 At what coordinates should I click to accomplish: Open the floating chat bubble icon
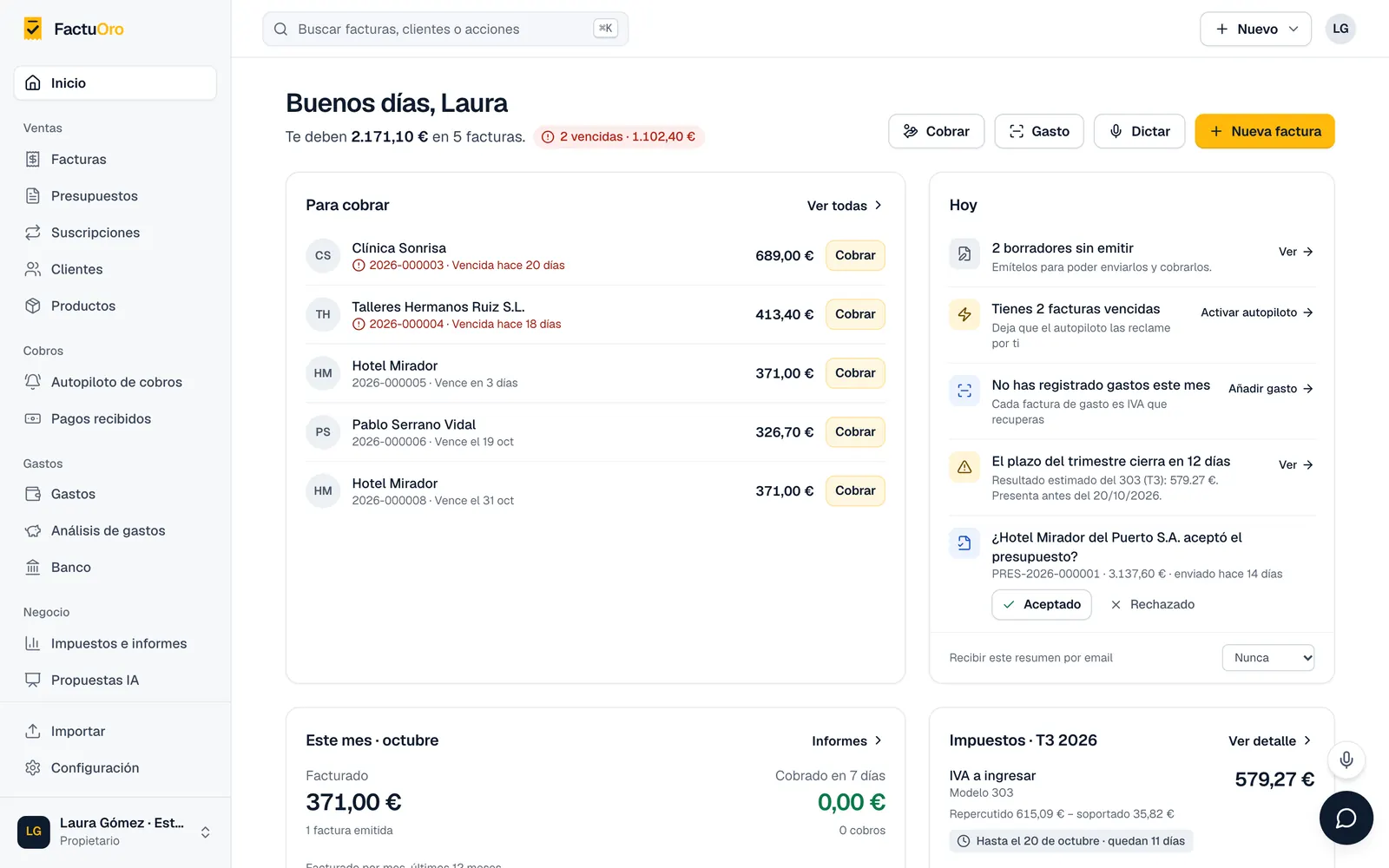coord(1346,818)
